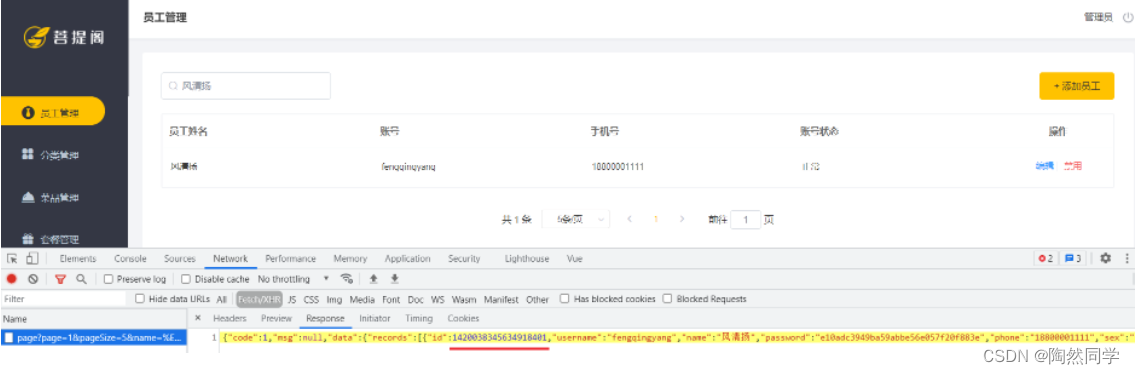Switch to the Network tab
The height and width of the screenshot is (374, 1135).
coord(230,258)
